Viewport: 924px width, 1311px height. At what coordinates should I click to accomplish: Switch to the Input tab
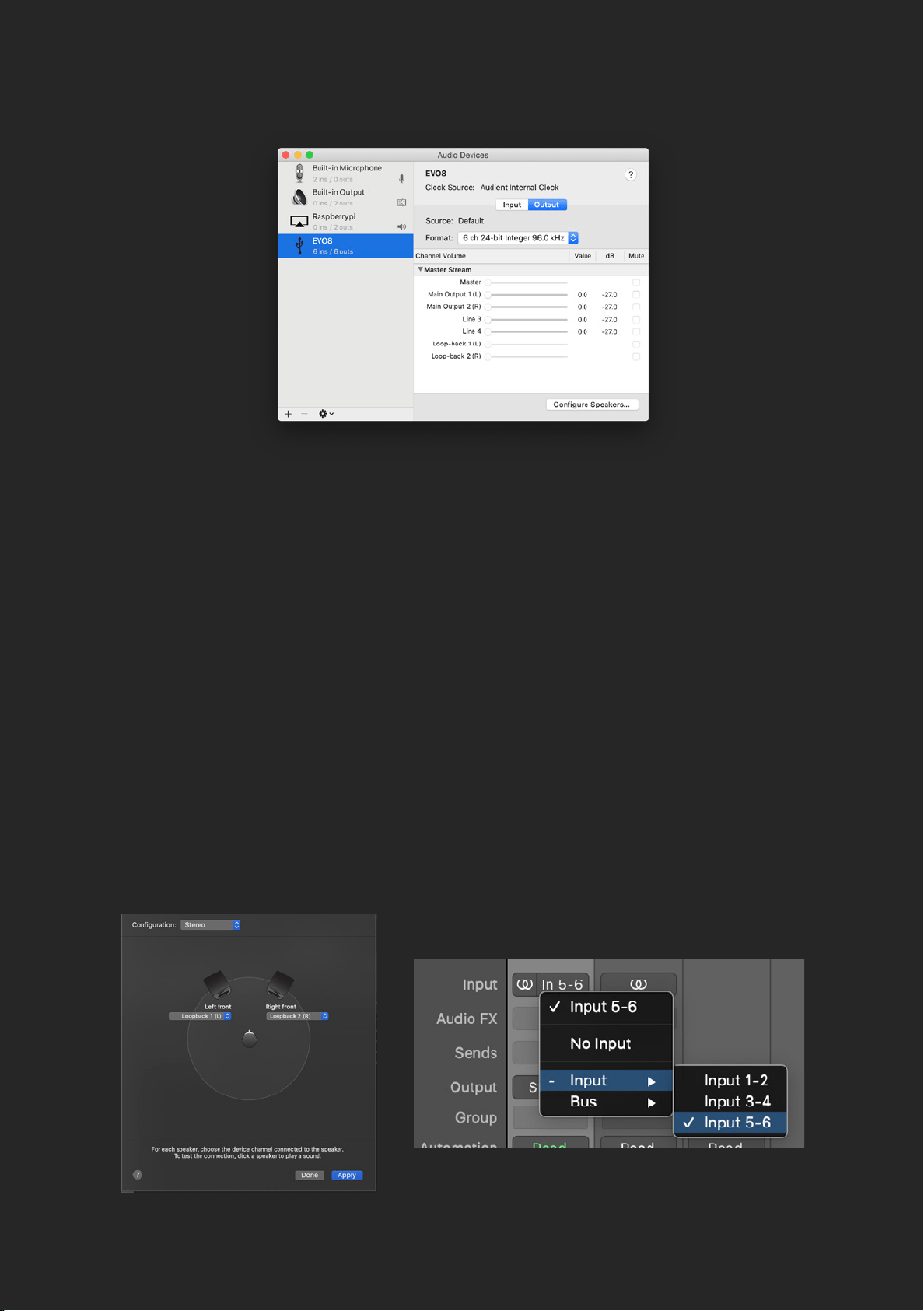512,205
